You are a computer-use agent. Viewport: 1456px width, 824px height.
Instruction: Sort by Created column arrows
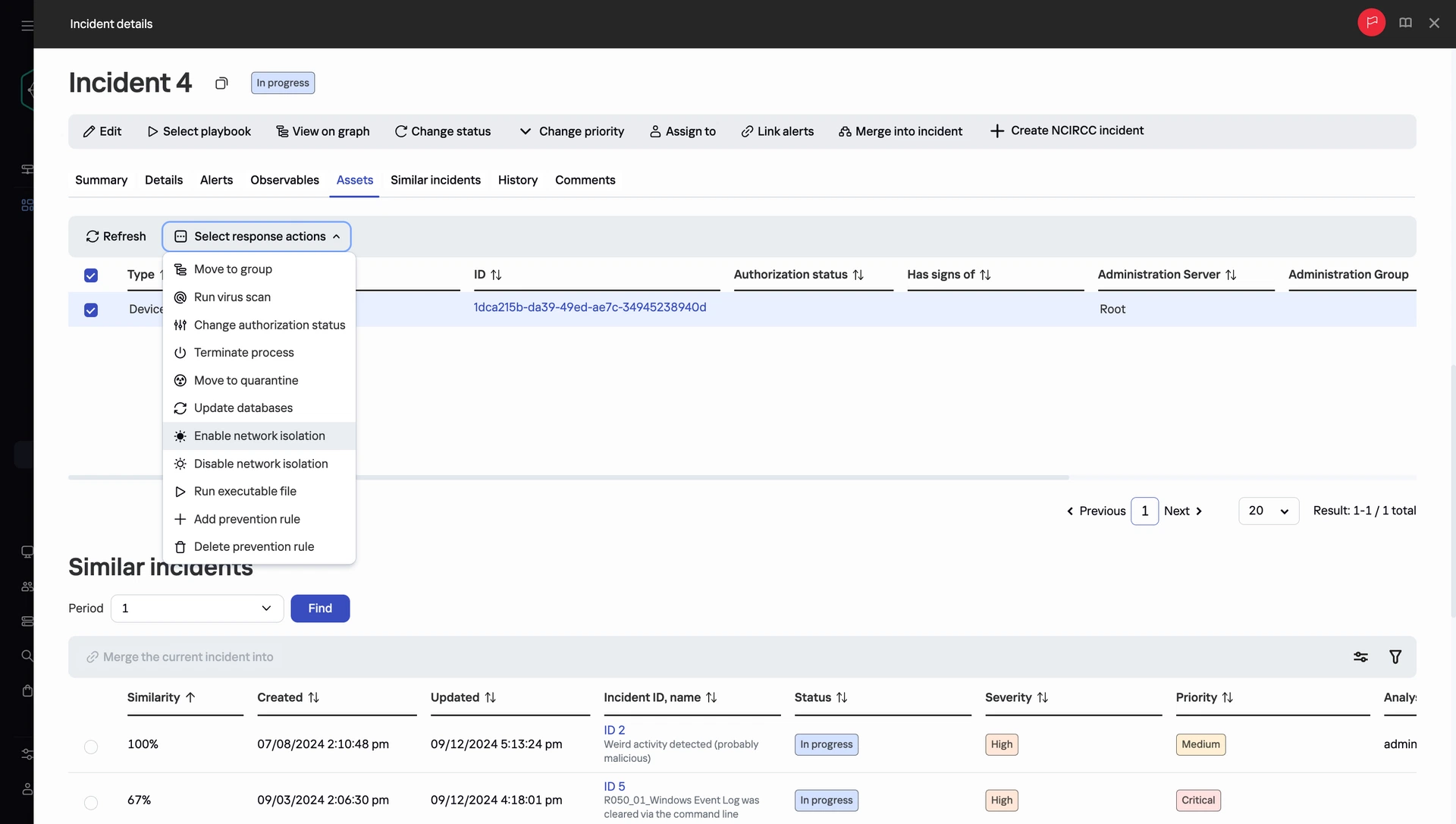313,697
